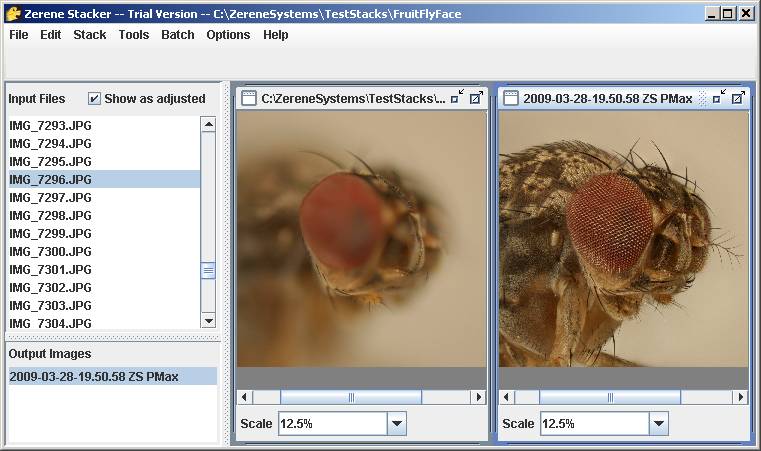Open the Stack menu

coord(90,35)
